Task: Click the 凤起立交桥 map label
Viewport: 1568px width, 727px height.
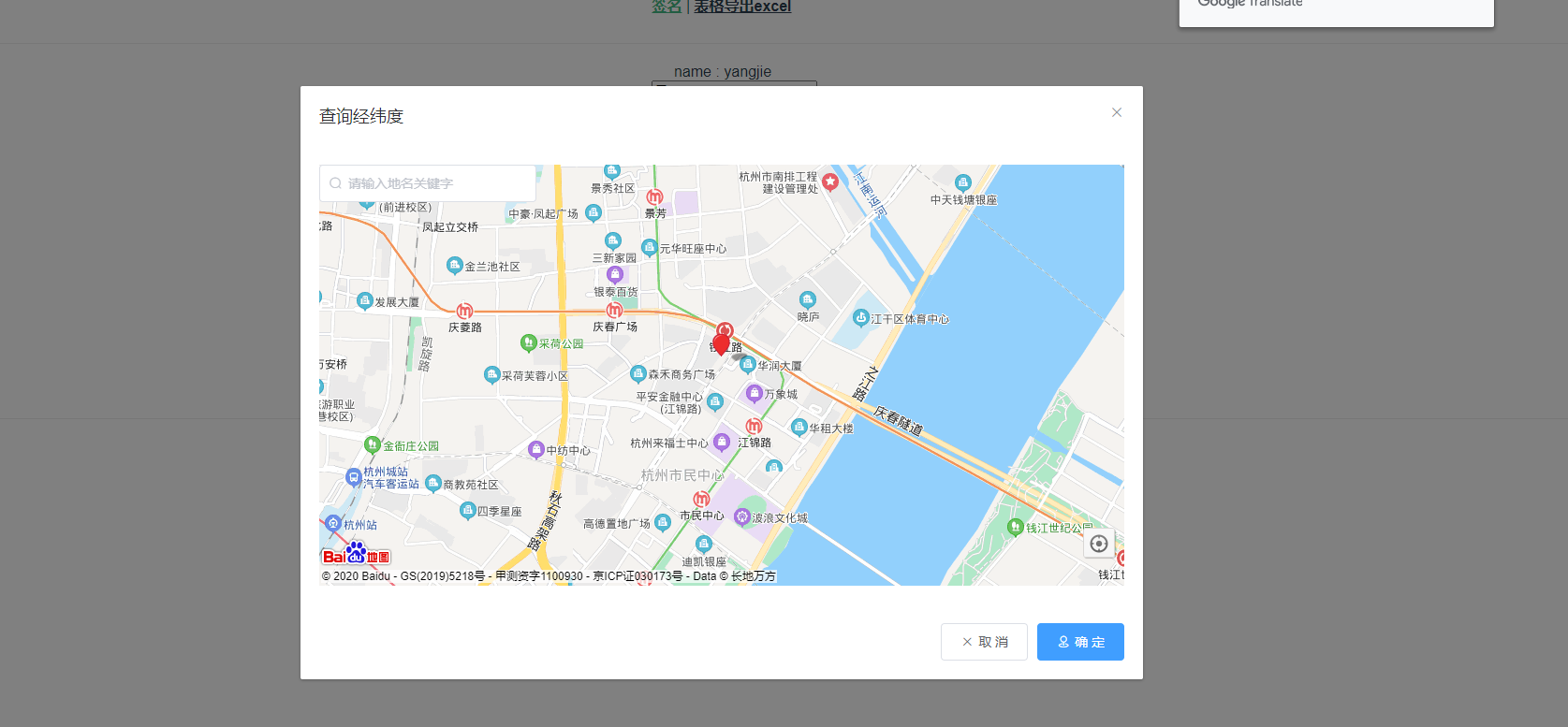Action: click(x=450, y=227)
